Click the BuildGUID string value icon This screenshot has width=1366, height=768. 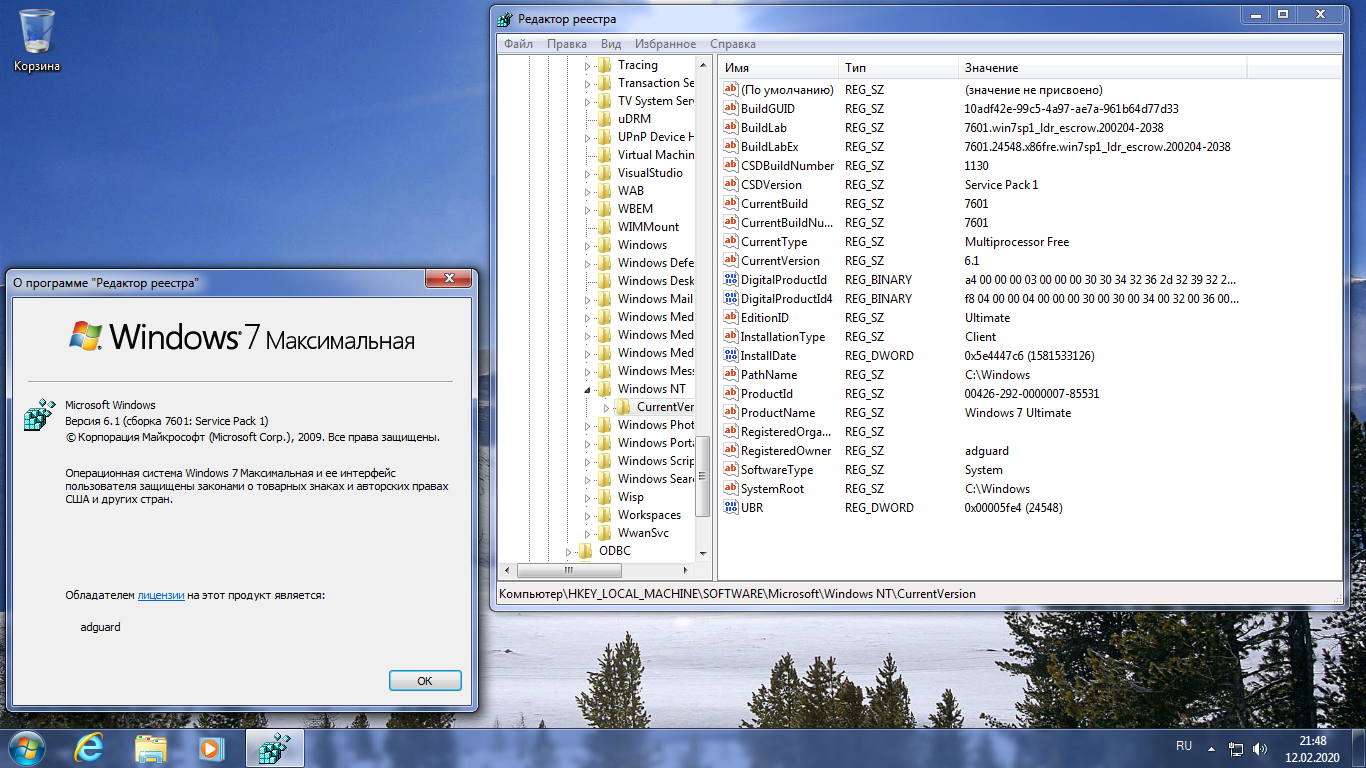(730, 109)
